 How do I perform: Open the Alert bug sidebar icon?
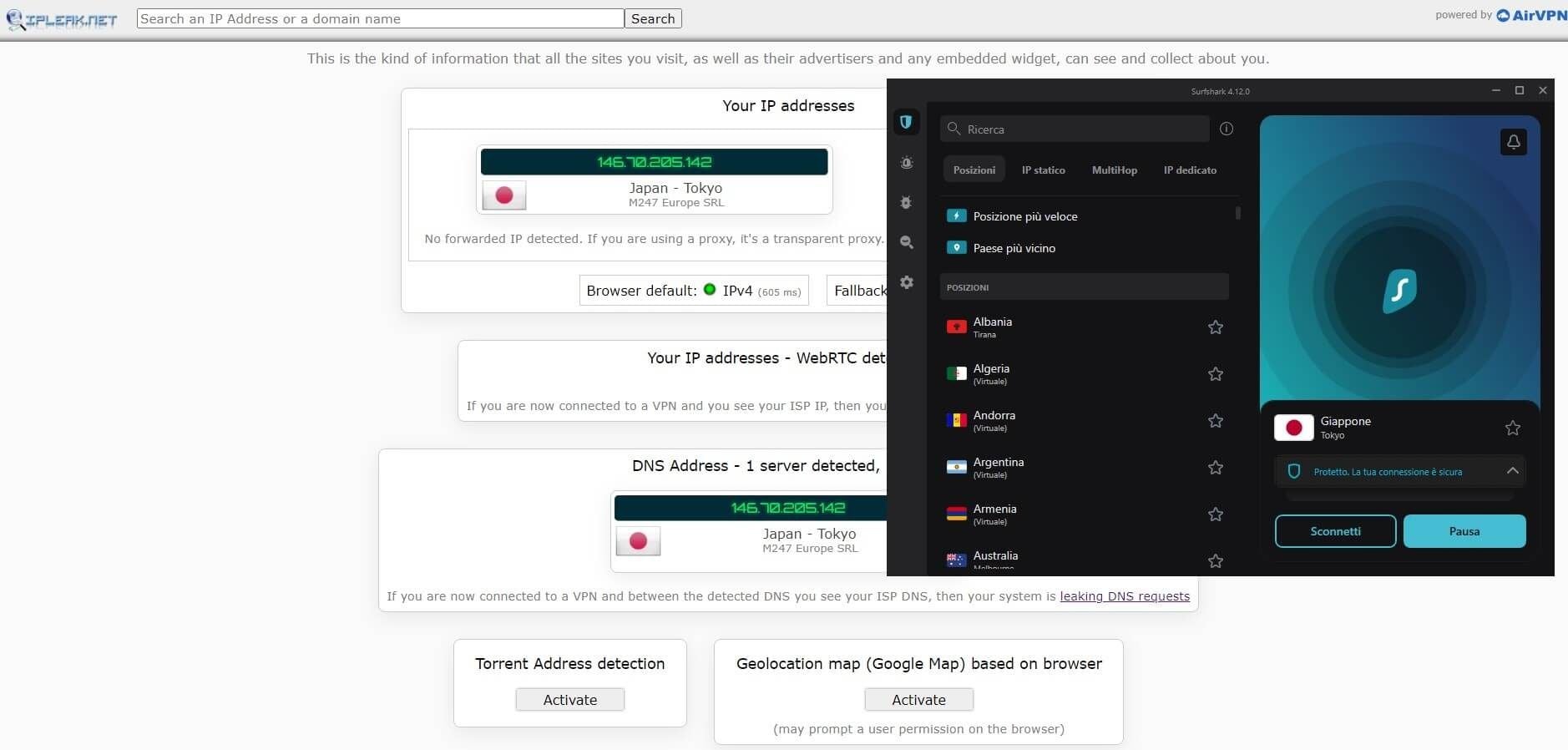click(906, 163)
